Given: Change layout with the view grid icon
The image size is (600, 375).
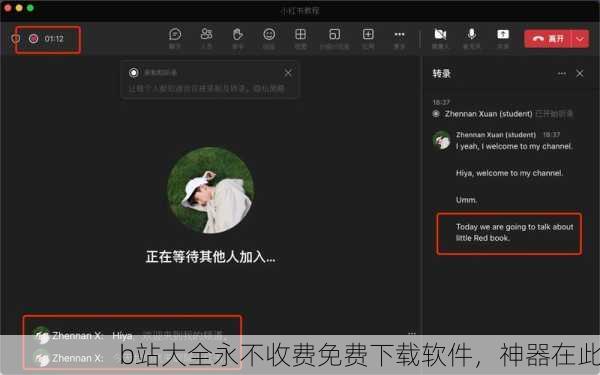Looking at the screenshot, I should click(300, 34).
